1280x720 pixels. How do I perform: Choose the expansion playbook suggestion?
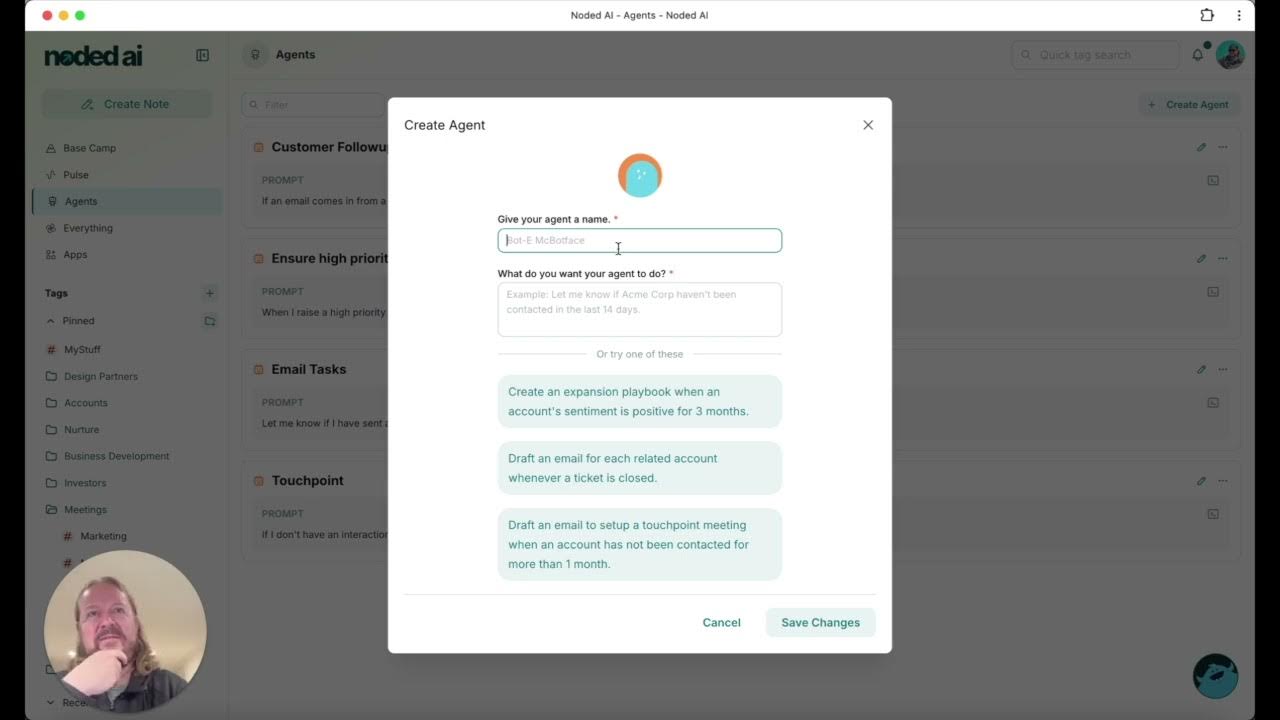coord(640,401)
